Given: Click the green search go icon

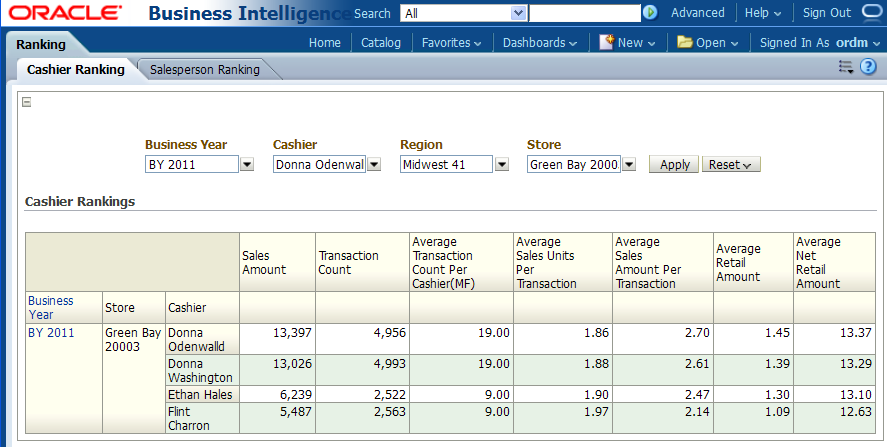Looking at the screenshot, I should pyautogui.click(x=650, y=13).
